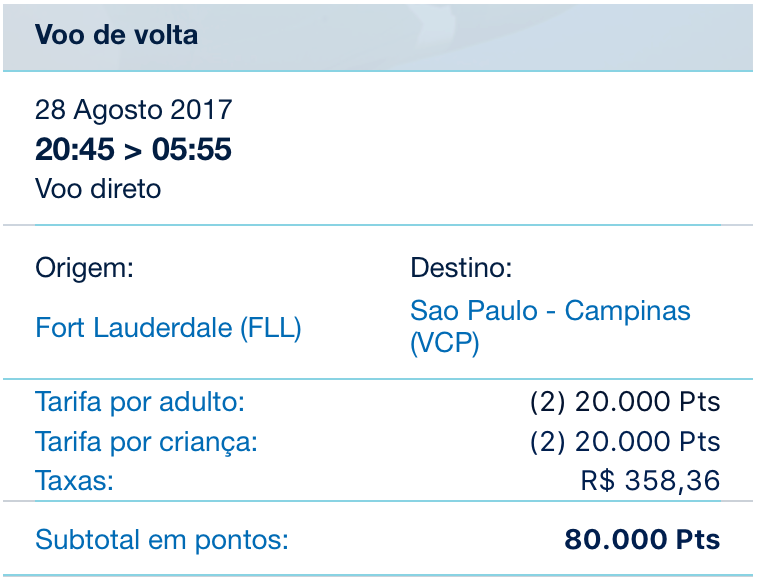Click the (VCP) airport code text
The height and width of the screenshot is (584, 759).
coord(445,344)
